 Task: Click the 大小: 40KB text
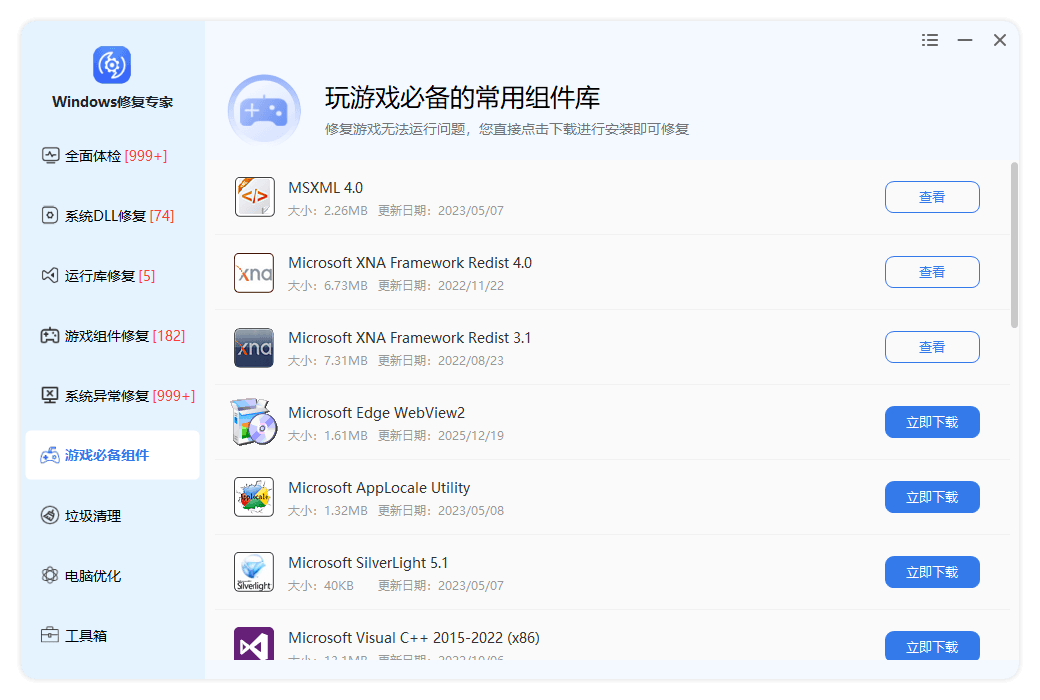coord(321,586)
